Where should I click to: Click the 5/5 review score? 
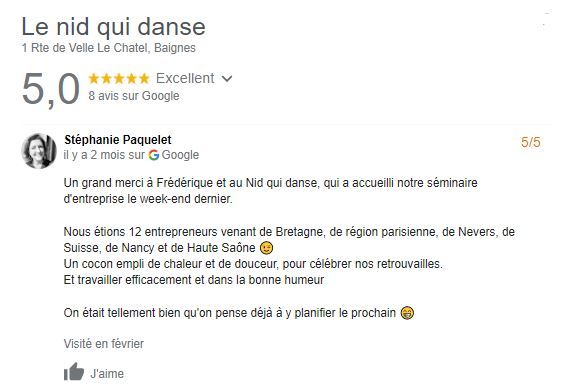(x=530, y=142)
